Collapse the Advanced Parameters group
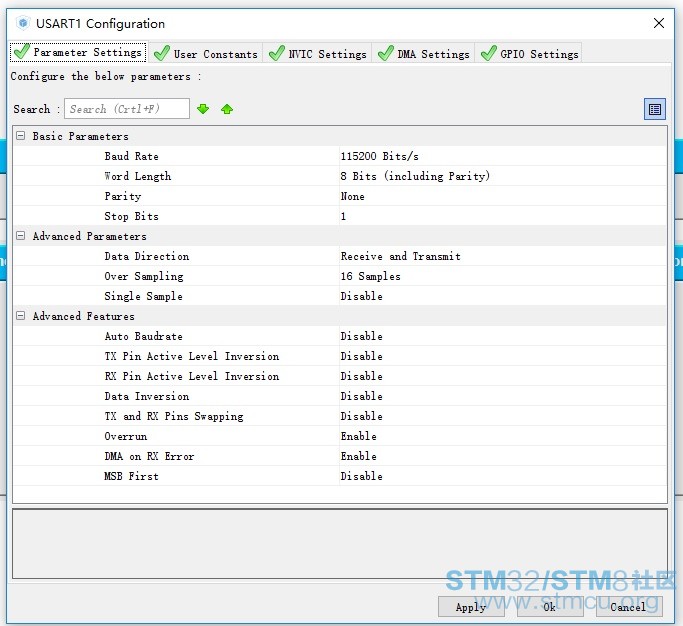 (x=20, y=236)
